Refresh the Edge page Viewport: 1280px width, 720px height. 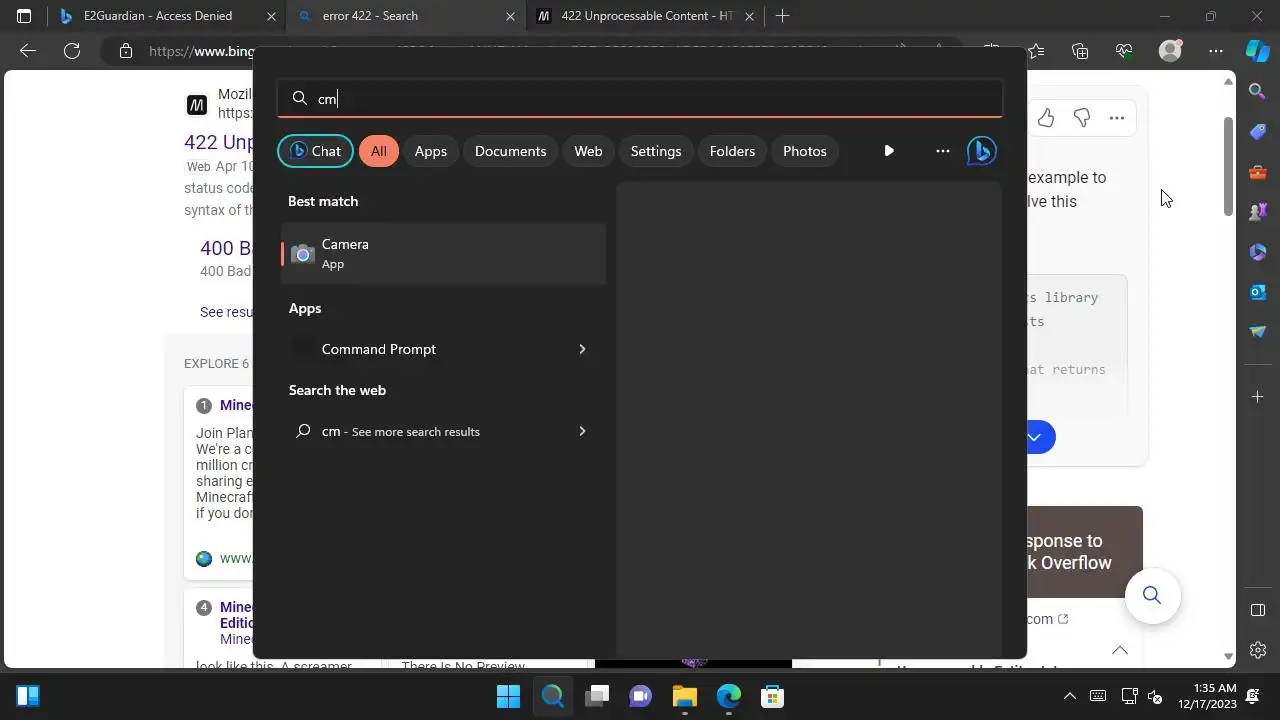pos(72,51)
